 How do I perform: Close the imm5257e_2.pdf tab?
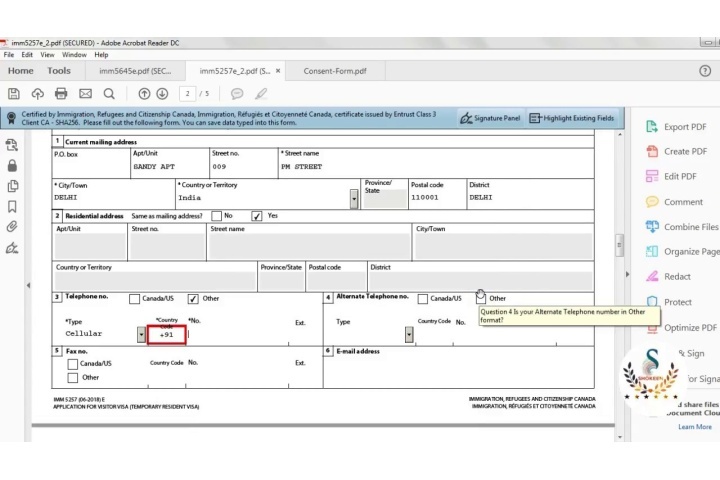pyautogui.click(x=278, y=71)
